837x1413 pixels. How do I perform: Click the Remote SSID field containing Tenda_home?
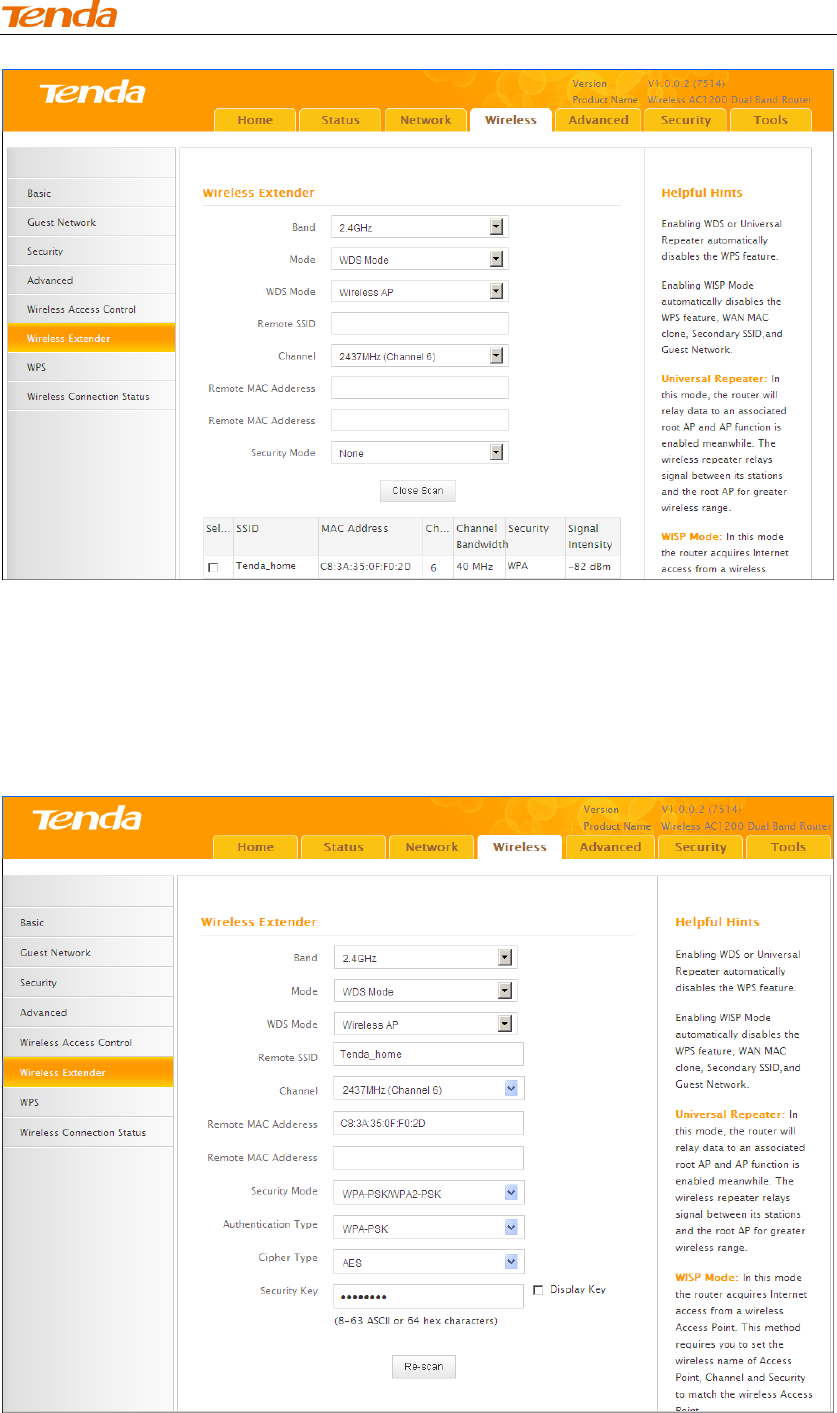(x=429, y=1054)
